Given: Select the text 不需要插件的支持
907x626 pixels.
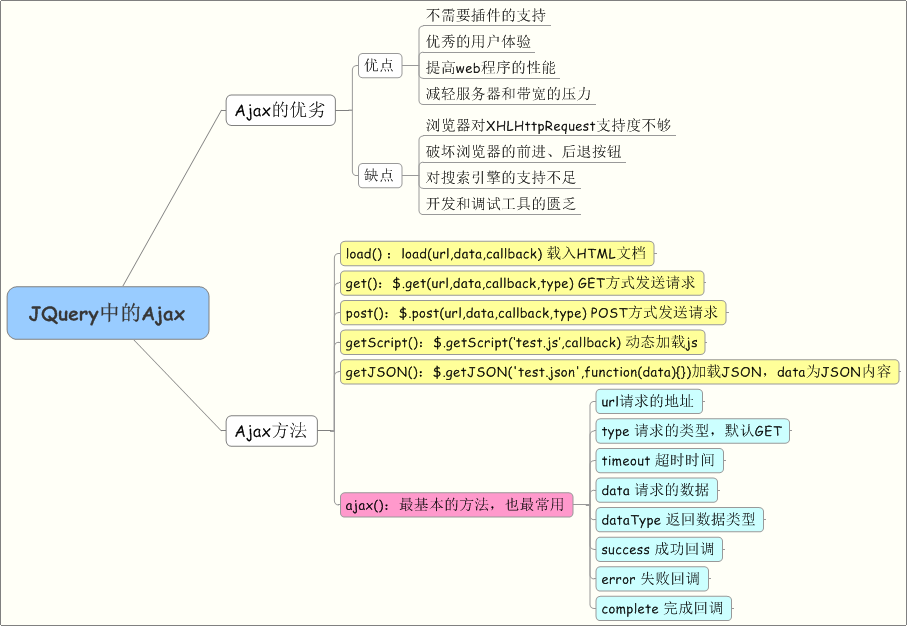Looking at the screenshot, I should pyautogui.click(x=485, y=16).
